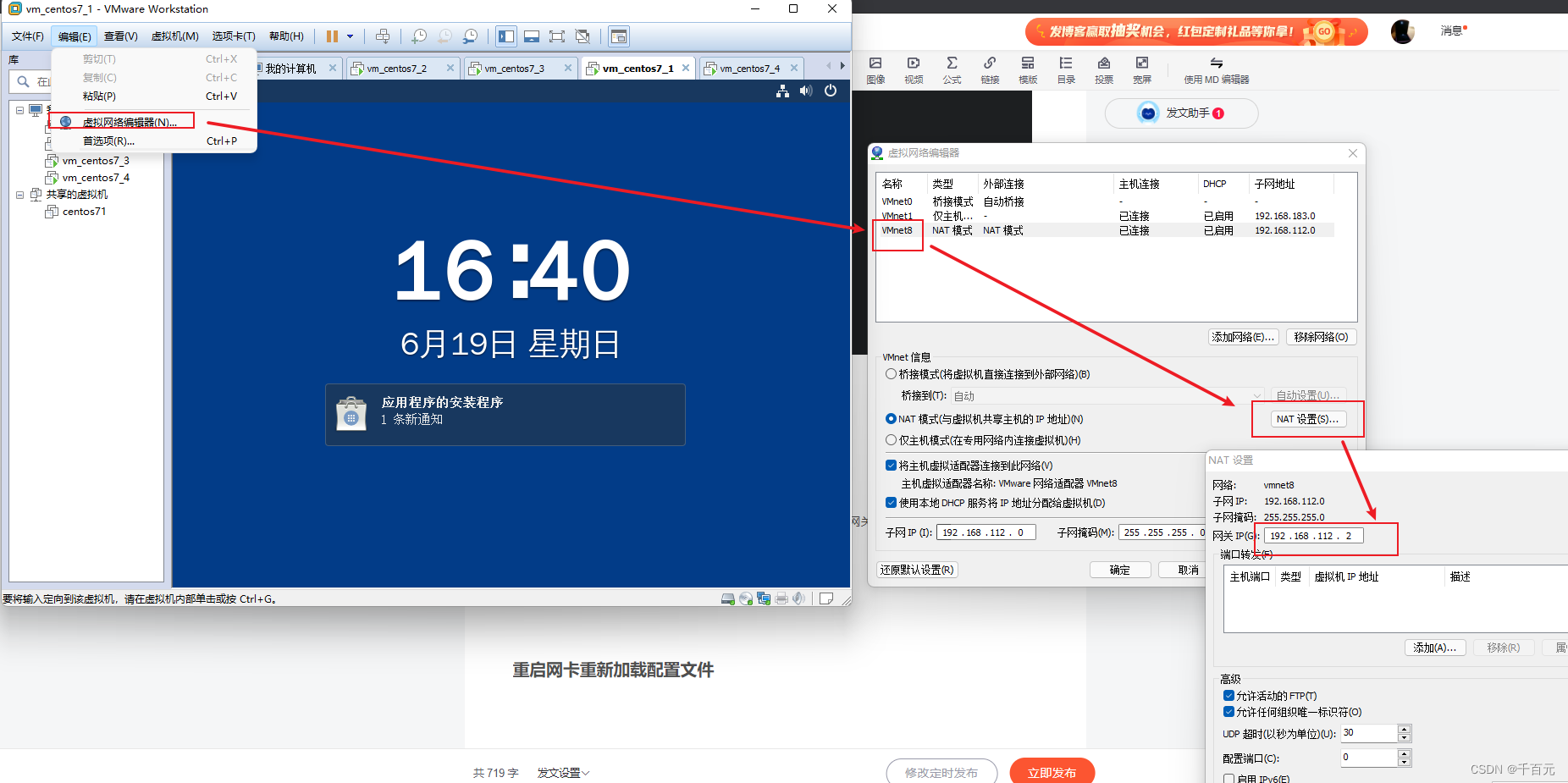Viewport: 1568px width, 783px height.
Task: Choose 虚拟网络编辑器 from the Edit menu
Action: (x=127, y=120)
